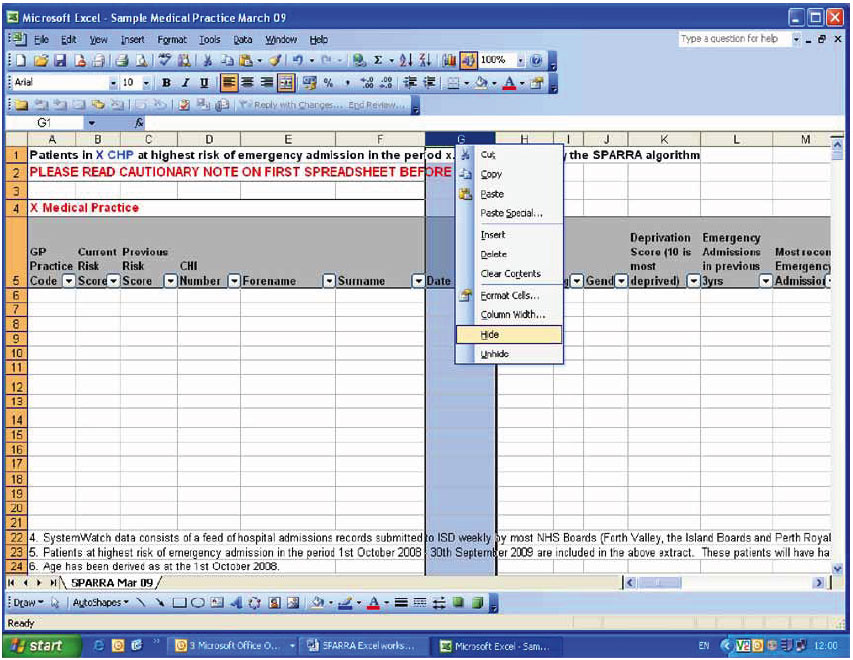Apply fill color from Formatting toolbar
The width and height of the screenshot is (853, 660).
click(481, 83)
